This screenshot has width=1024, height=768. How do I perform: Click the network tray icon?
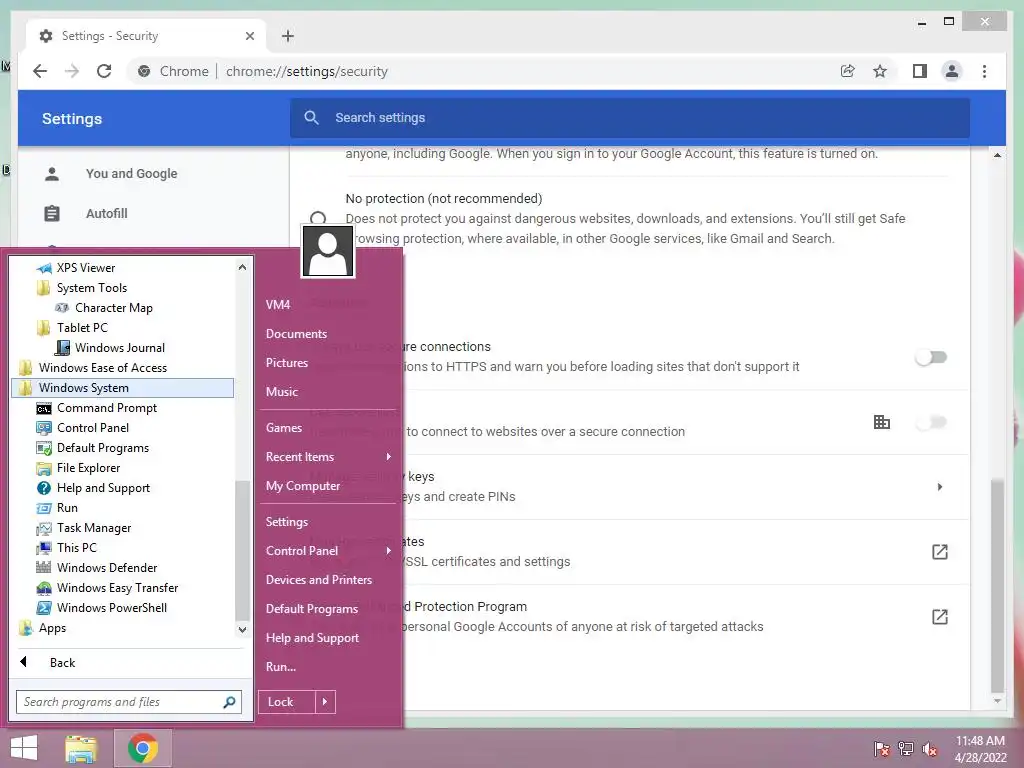tap(905, 749)
